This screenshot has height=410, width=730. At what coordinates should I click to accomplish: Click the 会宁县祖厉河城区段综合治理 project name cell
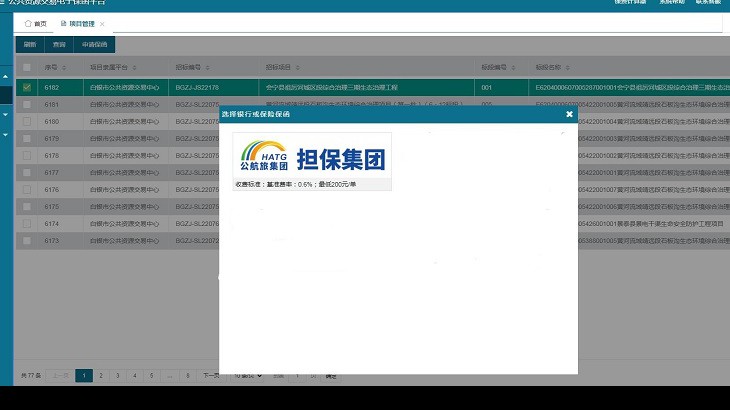(x=331, y=87)
